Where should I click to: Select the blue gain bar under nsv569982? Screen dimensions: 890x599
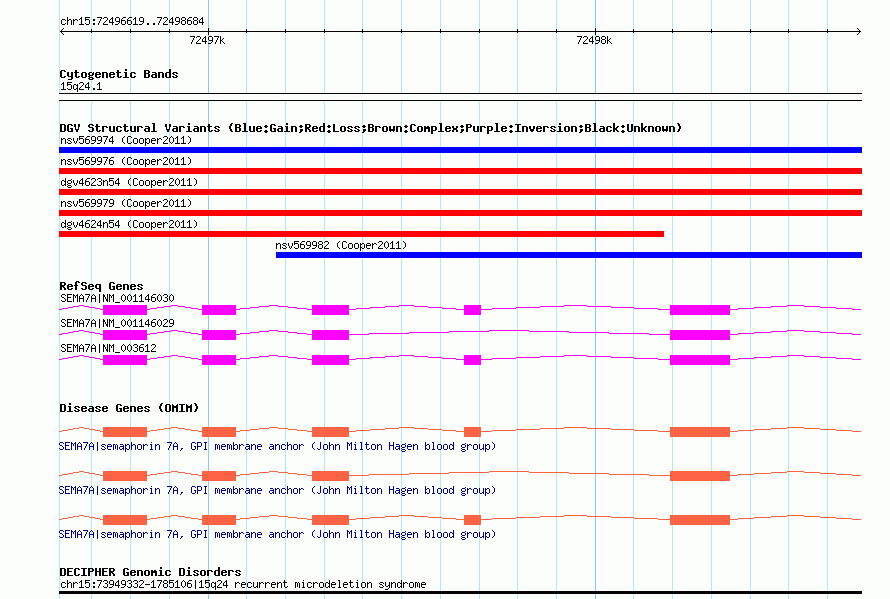[569, 255]
